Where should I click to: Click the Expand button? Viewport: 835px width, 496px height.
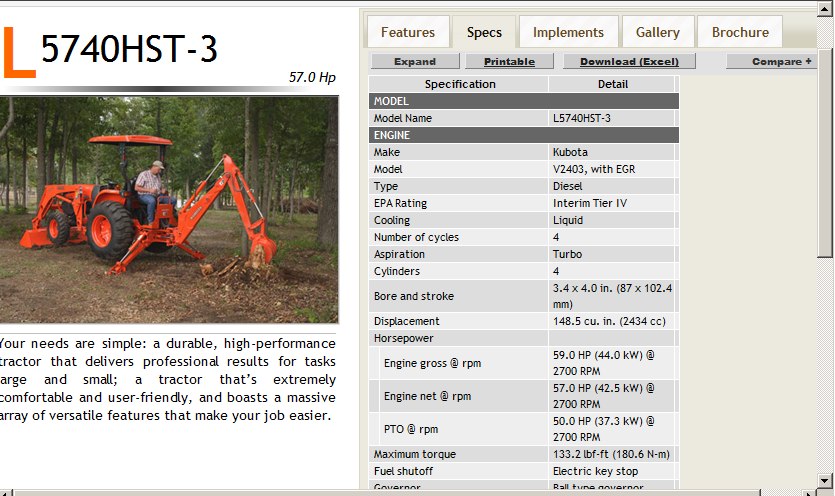click(x=415, y=61)
